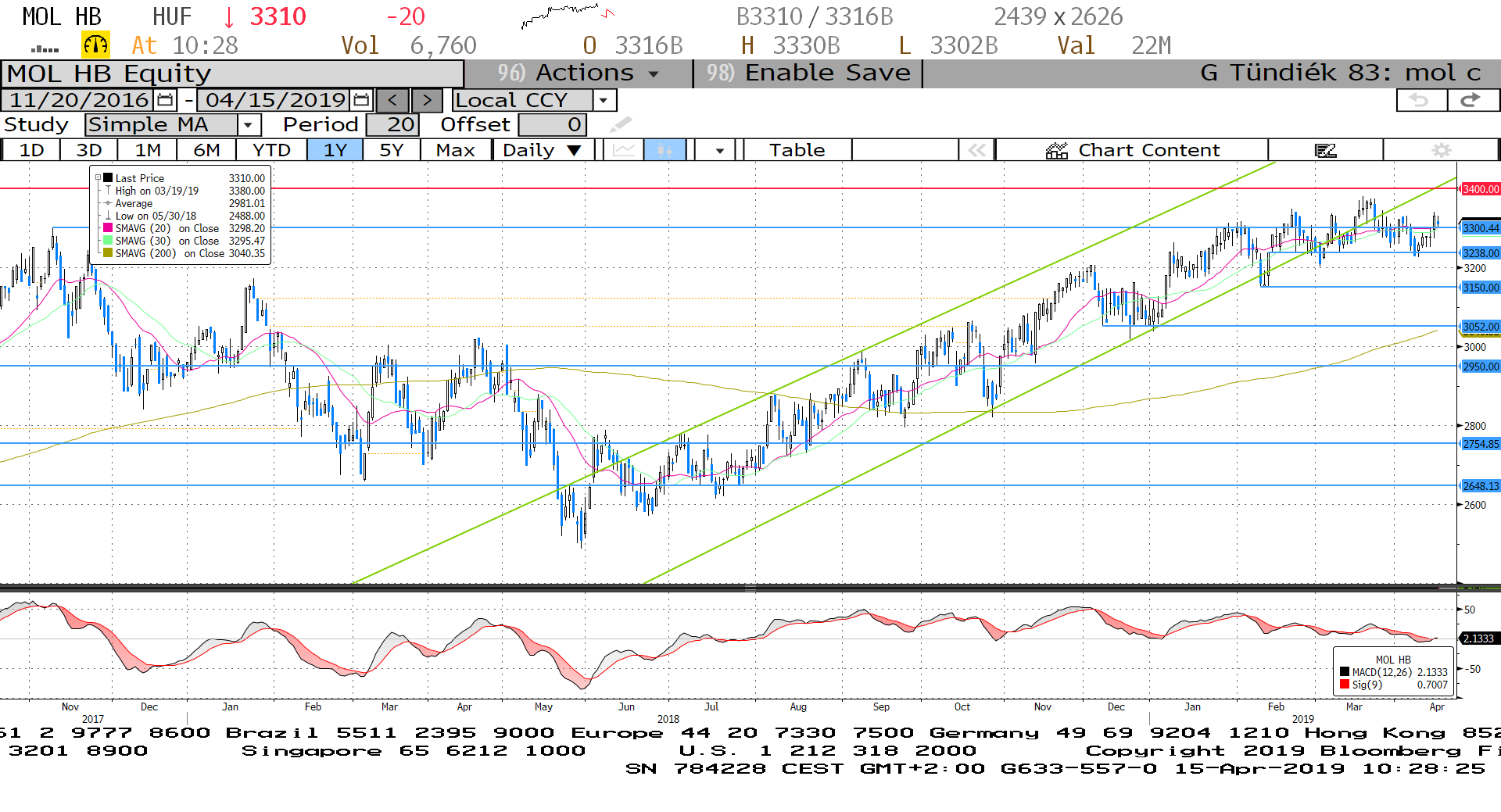The width and height of the screenshot is (1501, 812).
Task: Click the SMAVG (30) green swatch
Action: click(x=108, y=241)
